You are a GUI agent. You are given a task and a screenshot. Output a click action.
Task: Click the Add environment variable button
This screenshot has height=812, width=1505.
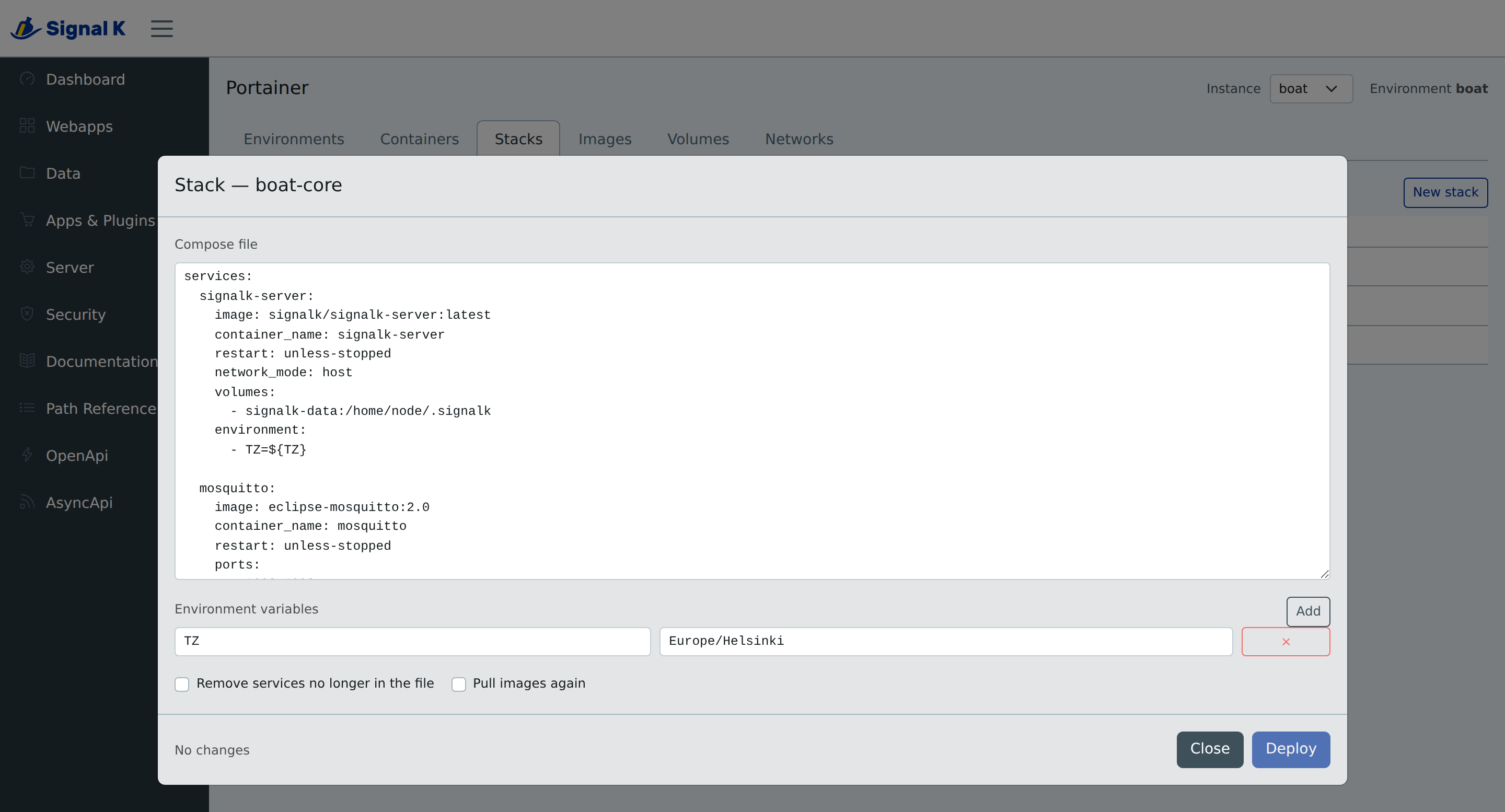(x=1307, y=611)
